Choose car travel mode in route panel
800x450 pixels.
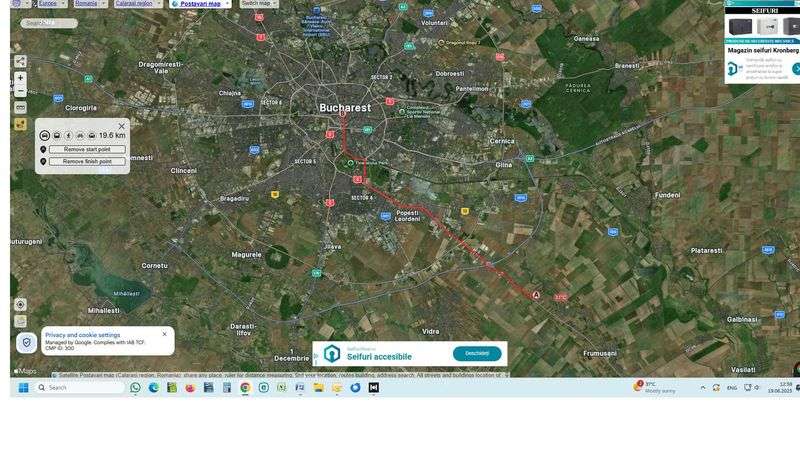click(45, 135)
